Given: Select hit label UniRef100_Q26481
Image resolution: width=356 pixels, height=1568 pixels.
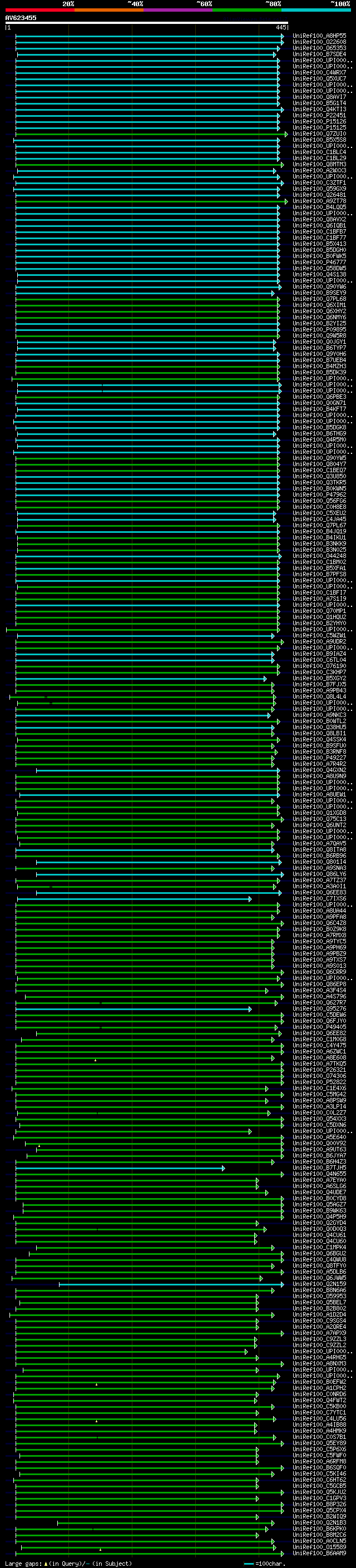Looking at the screenshot, I should pos(319,195).
